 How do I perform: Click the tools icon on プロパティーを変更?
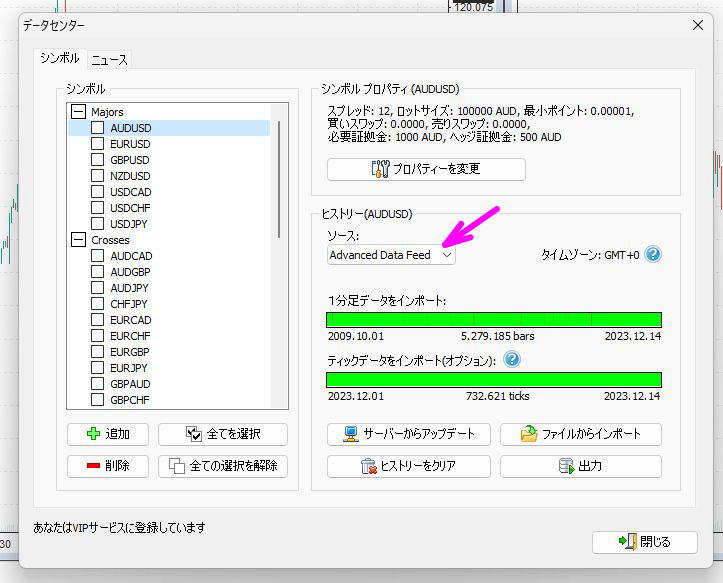pyautogui.click(x=380, y=169)
